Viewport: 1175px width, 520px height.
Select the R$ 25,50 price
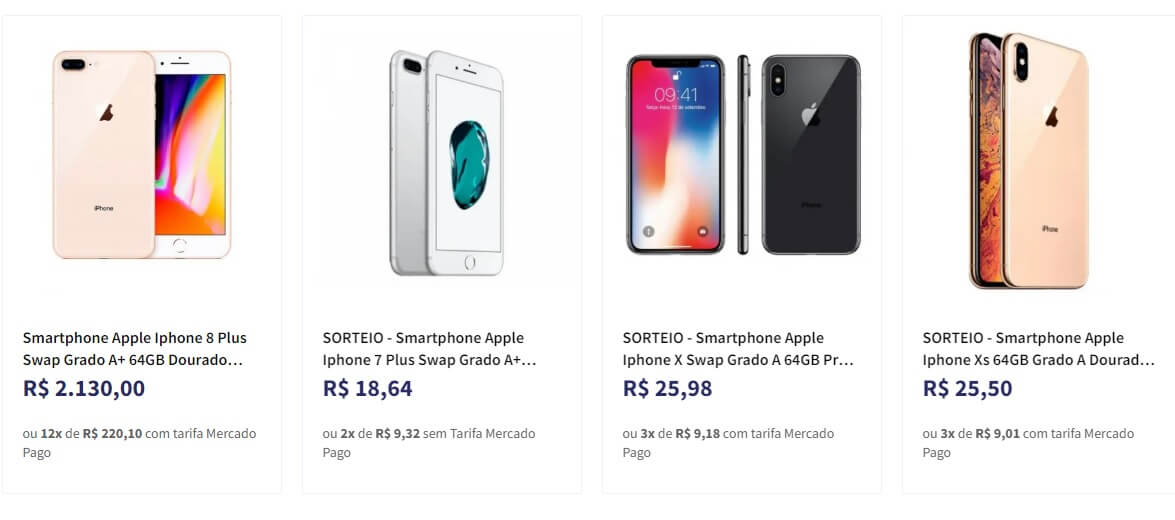click(967, 389)
